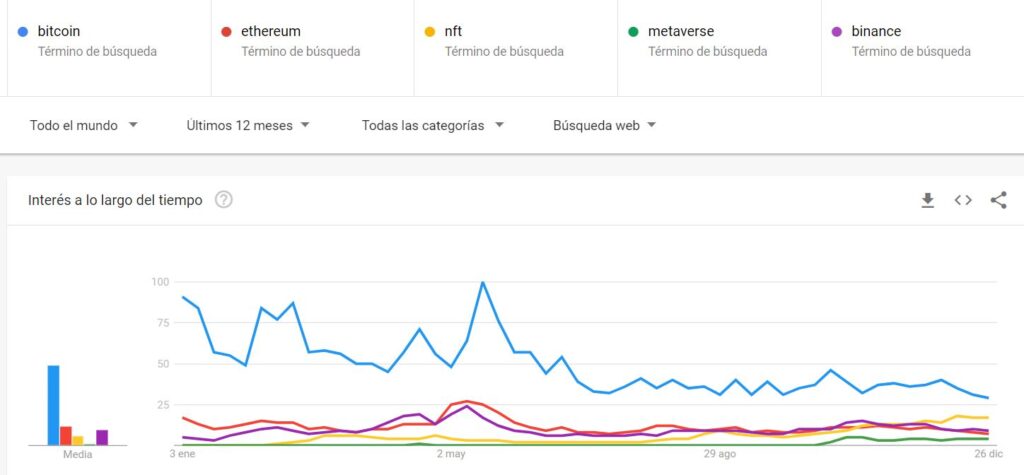Click the yellow nft color dot
The image size is (1024, 475).
coord(430,31)
